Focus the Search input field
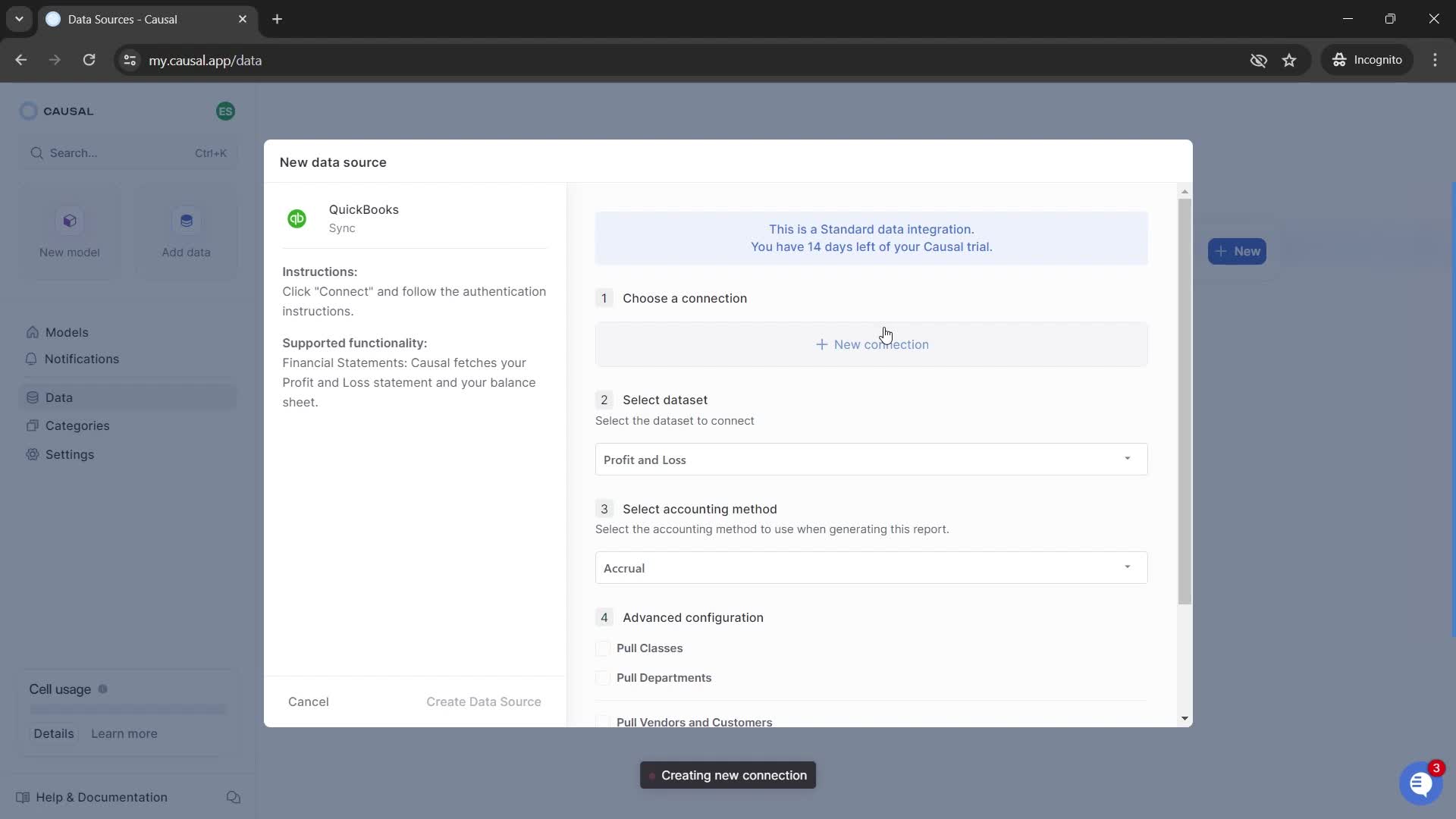 127,153
